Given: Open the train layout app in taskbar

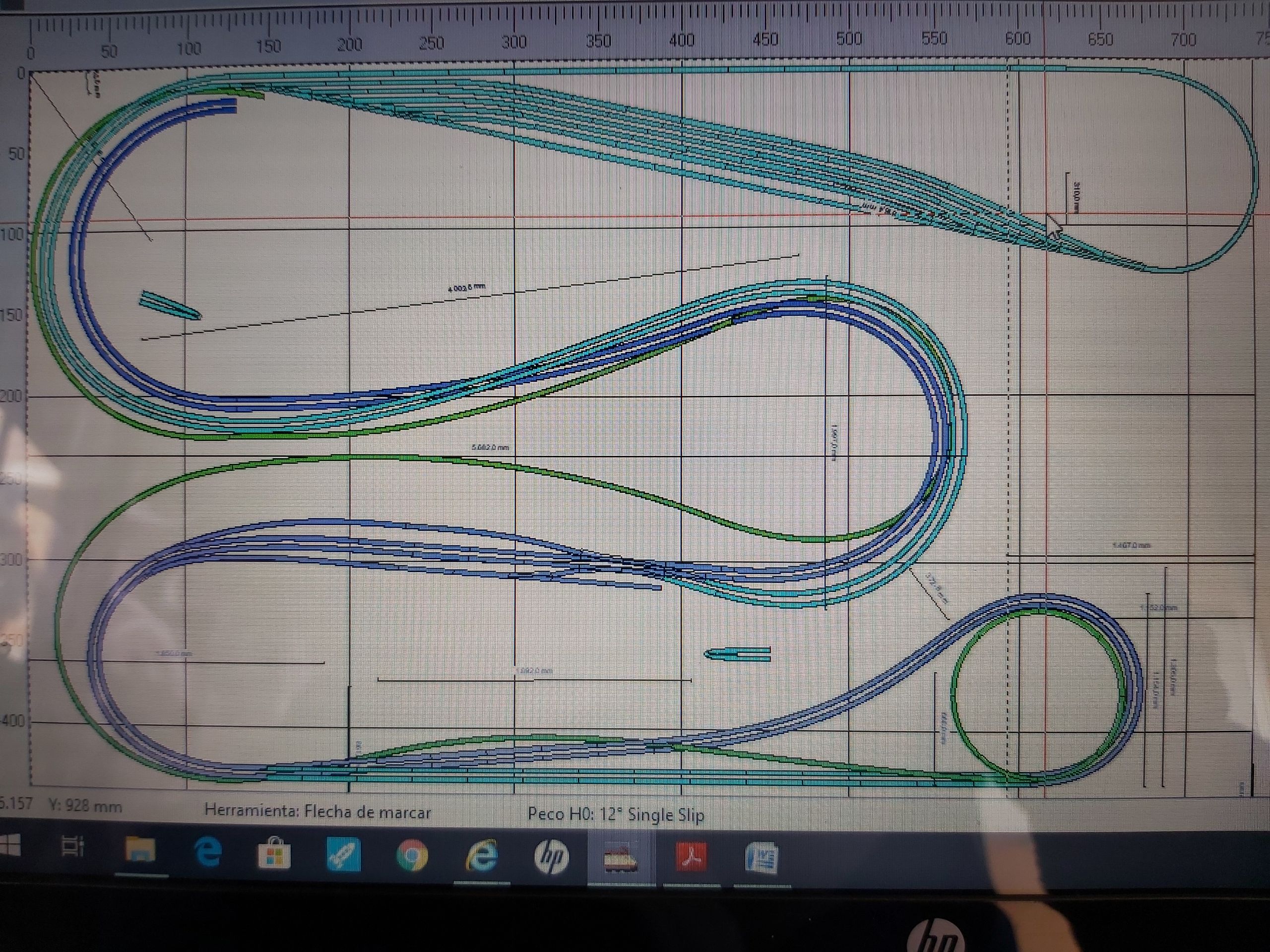Looking at the screenshot, I should click(x=620, y=858).
